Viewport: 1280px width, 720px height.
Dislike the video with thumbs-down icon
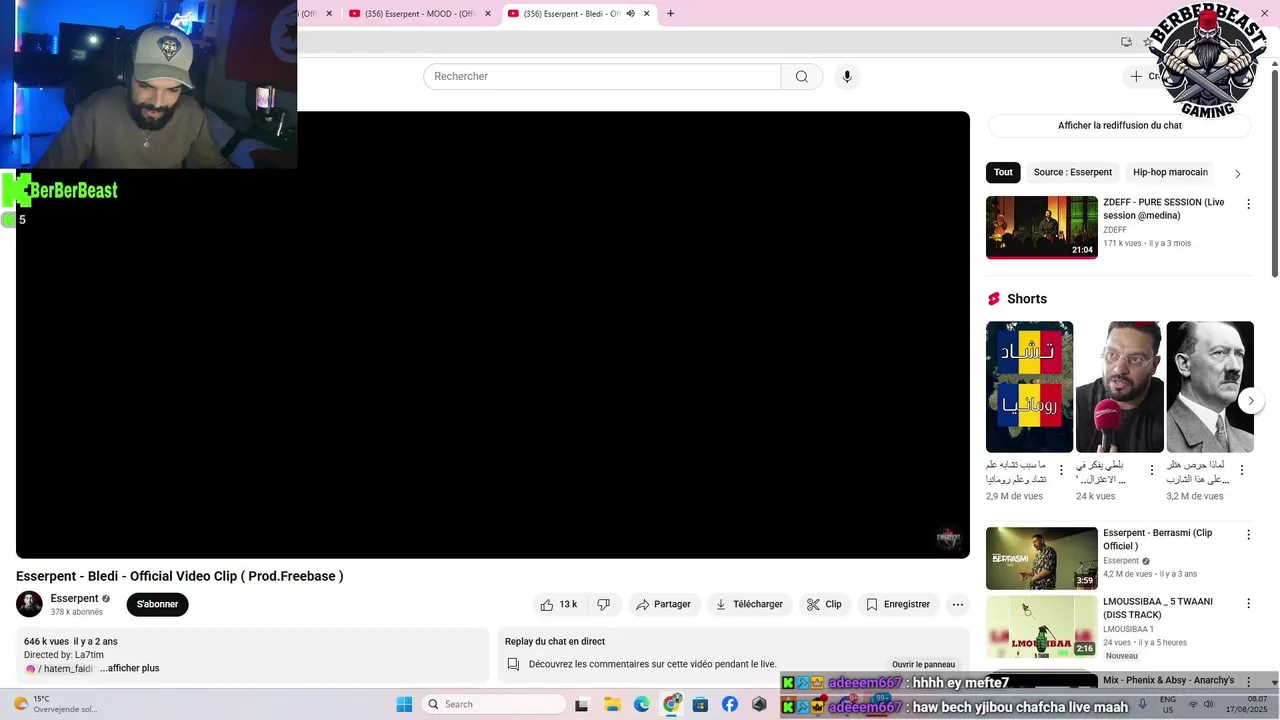click(x=603, y=604)
